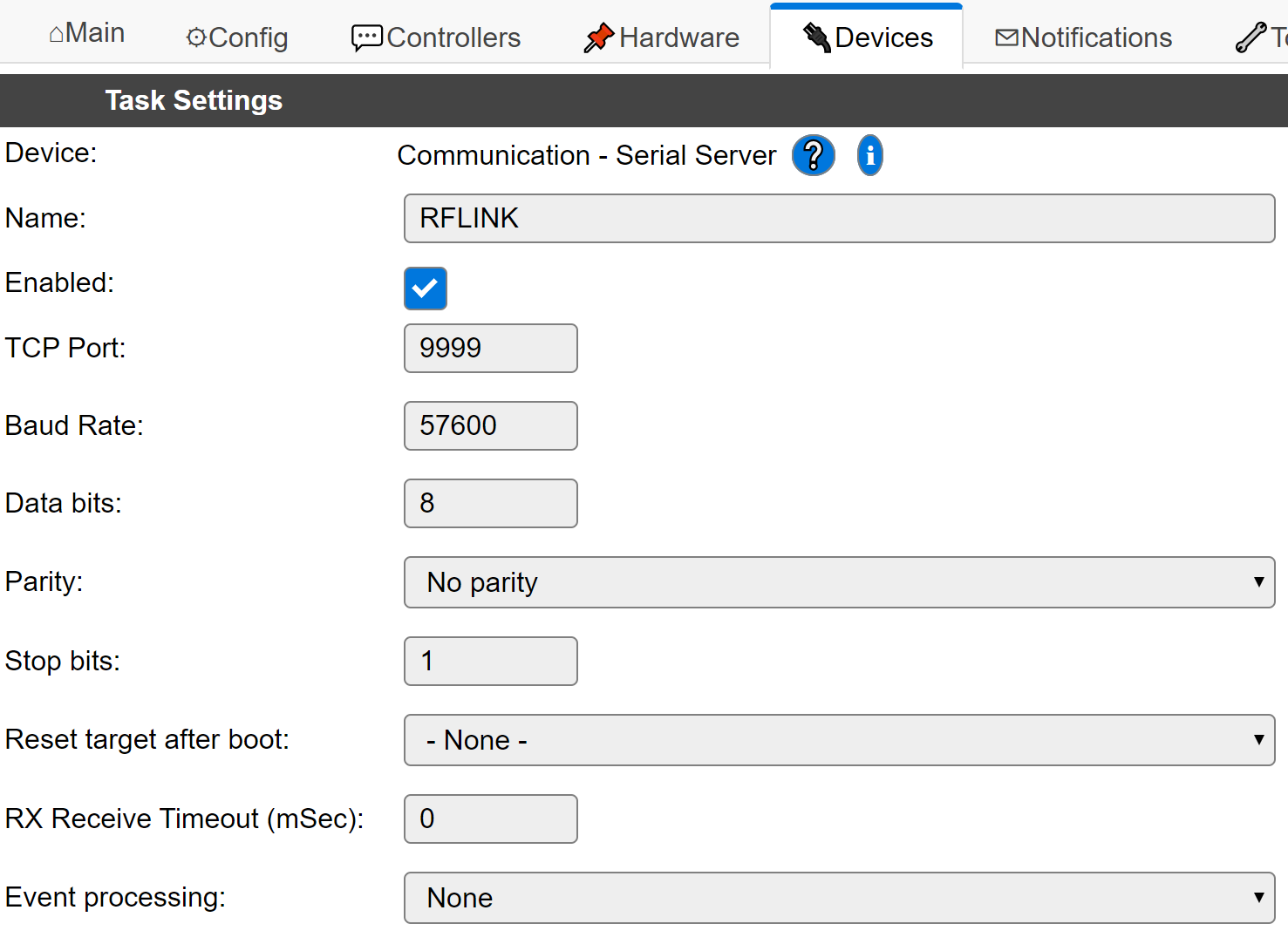Click into the Name field containing RFLINK
This screenshot has width=1288, height=951.
pyautogui.click(x=839, y=219)
